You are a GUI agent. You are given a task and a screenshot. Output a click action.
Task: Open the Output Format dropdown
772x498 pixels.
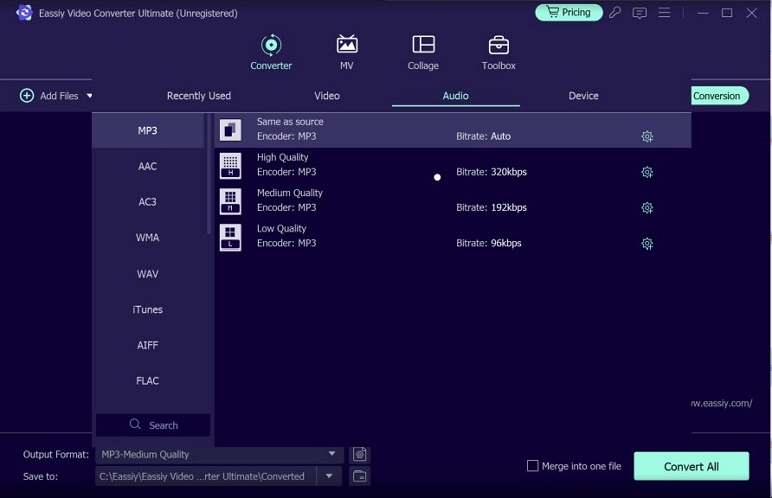pos(219,454)
